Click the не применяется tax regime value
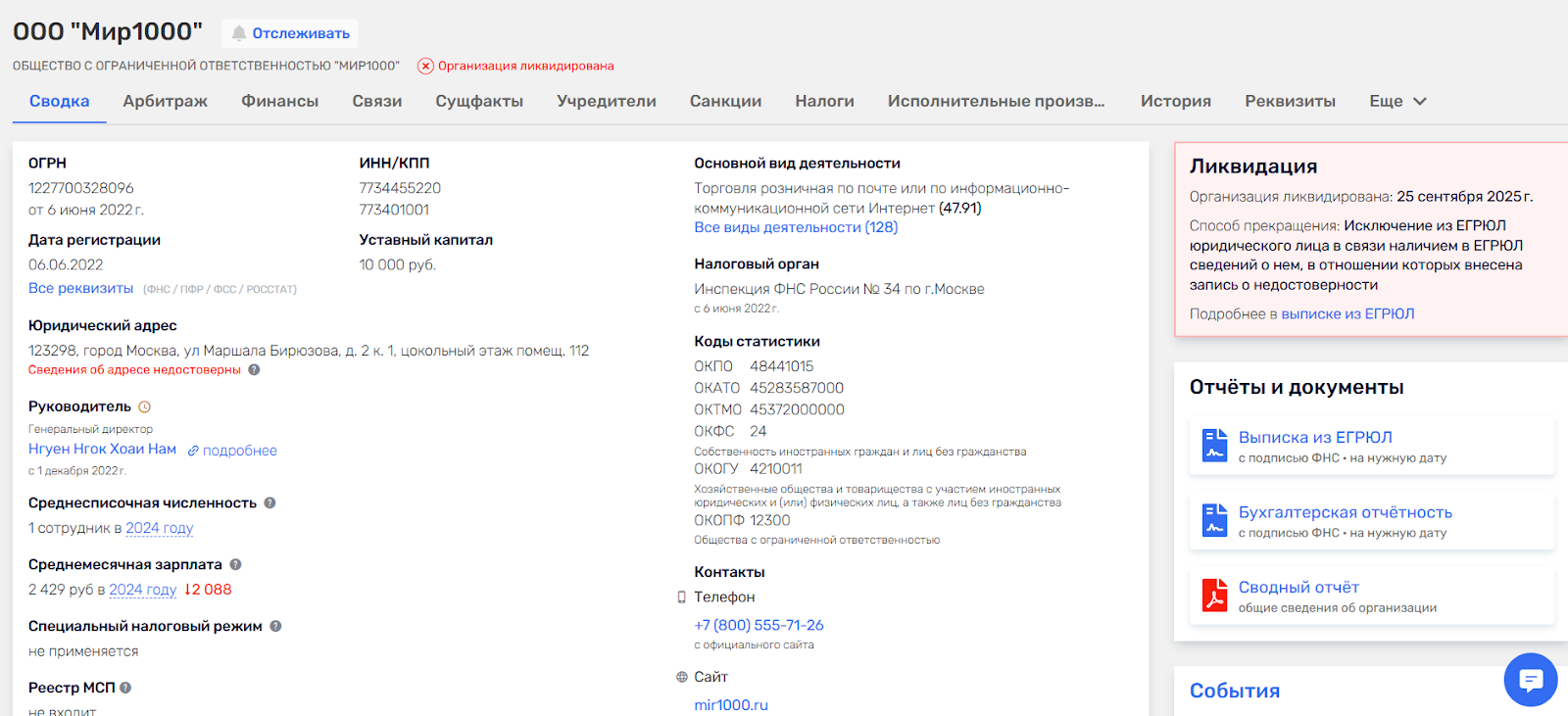1568x716 pixels. tap(83, 651)
